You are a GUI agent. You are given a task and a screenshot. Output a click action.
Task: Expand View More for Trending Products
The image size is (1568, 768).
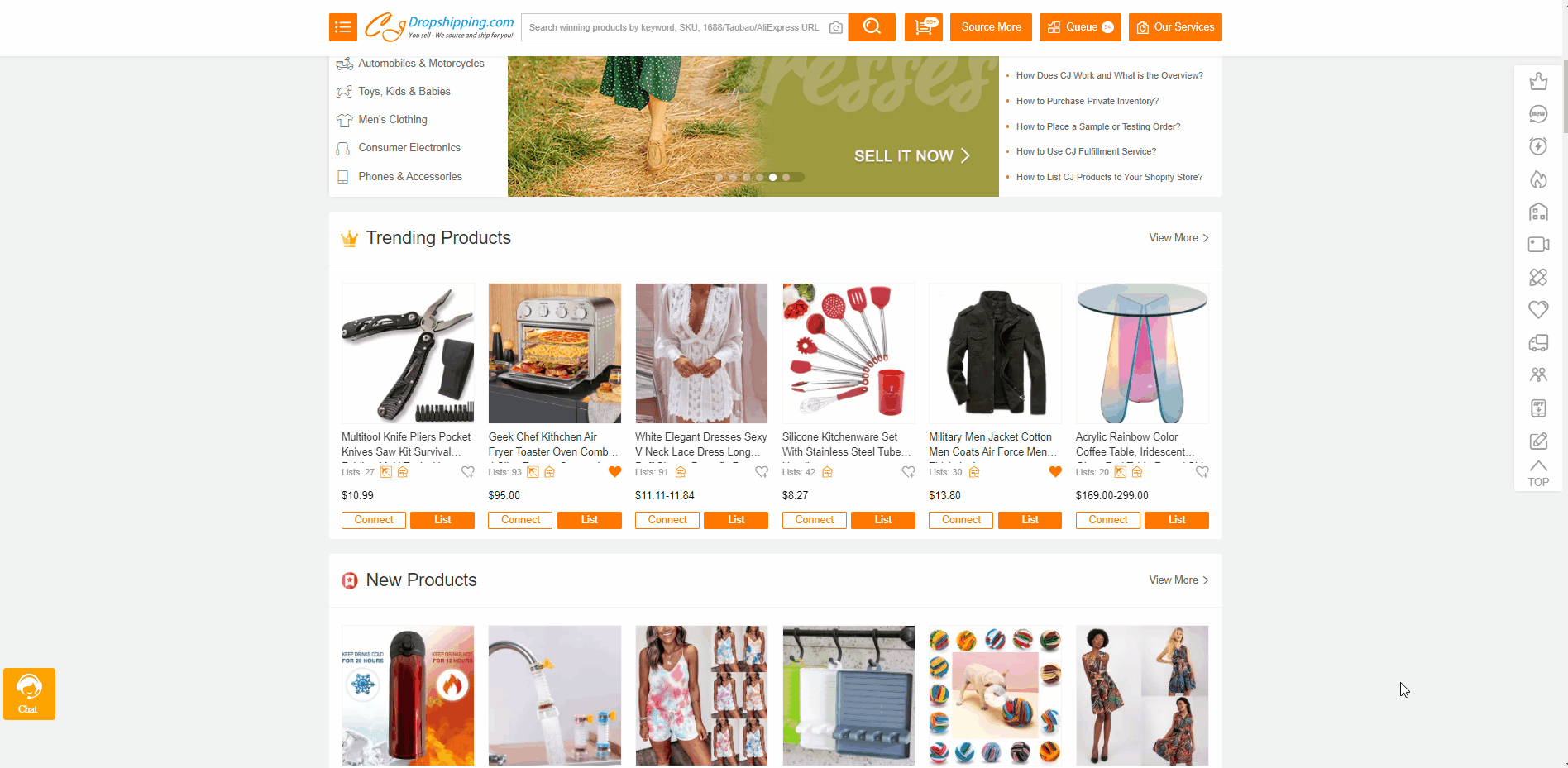[1178, 238]
